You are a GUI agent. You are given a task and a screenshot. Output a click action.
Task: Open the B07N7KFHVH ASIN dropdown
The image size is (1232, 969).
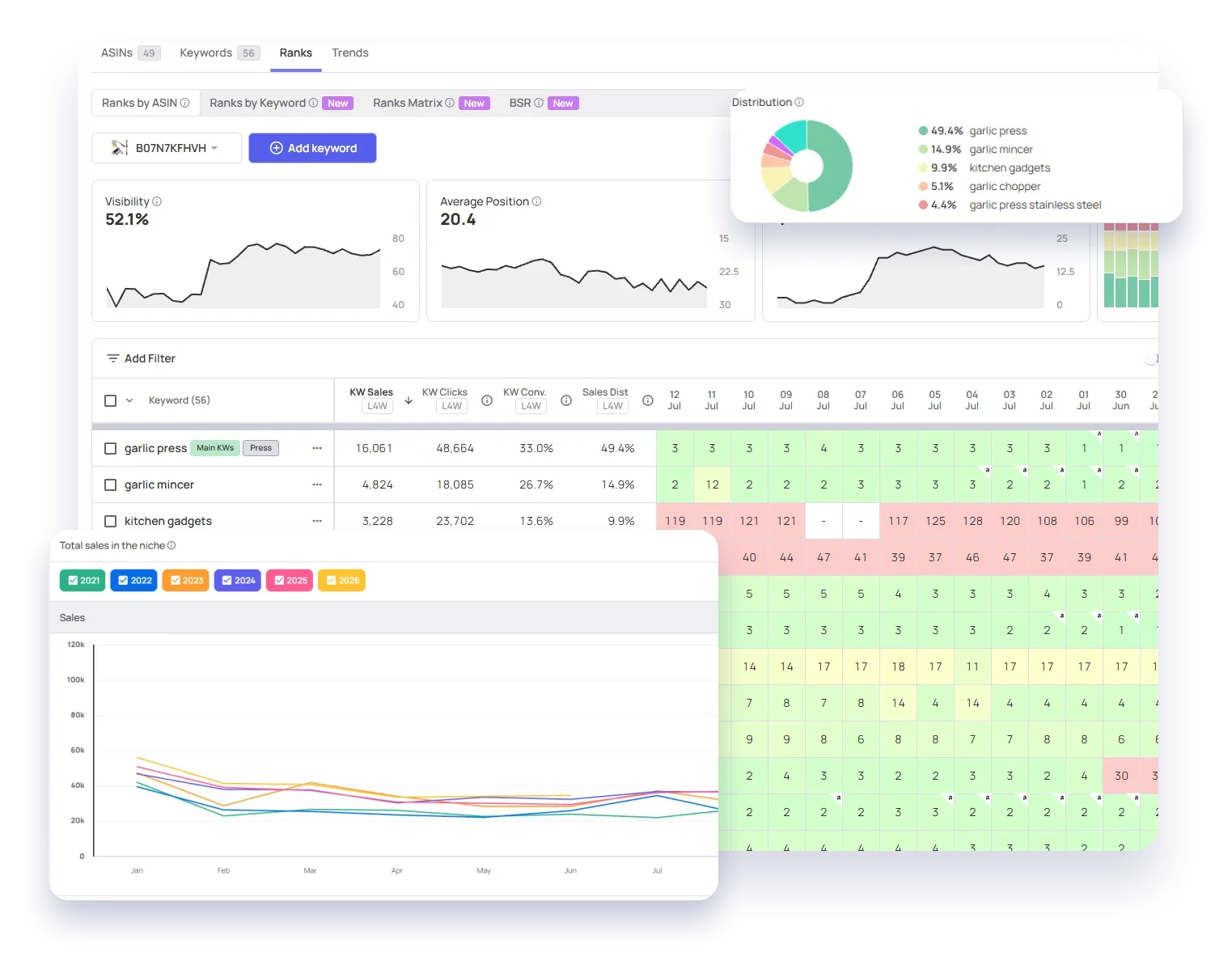(167, 148)
